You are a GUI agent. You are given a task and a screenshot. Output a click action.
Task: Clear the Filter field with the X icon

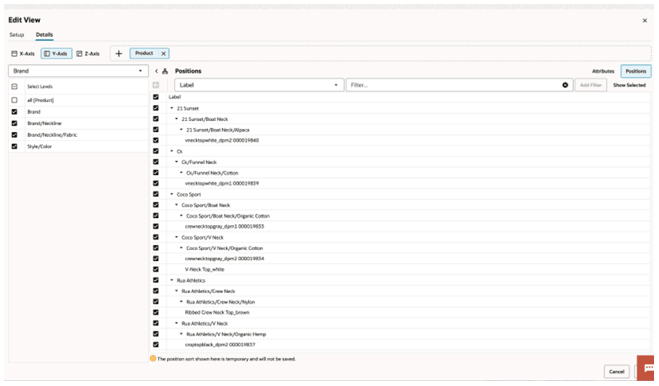(x=565, y=85)
